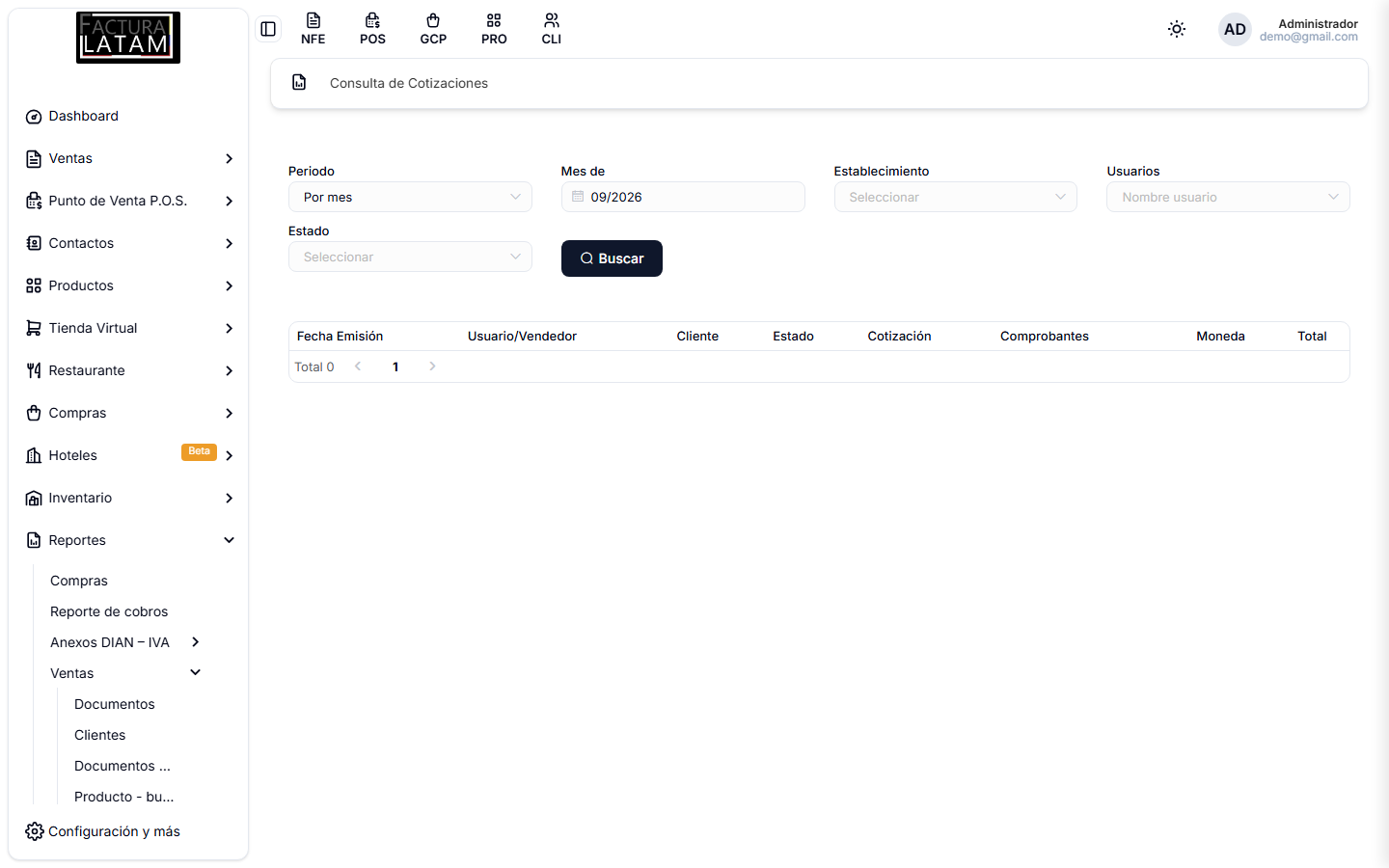Viewport: 1389px width, 868px height.
Task: Click the Buscar button
Action: pos(612,258)
